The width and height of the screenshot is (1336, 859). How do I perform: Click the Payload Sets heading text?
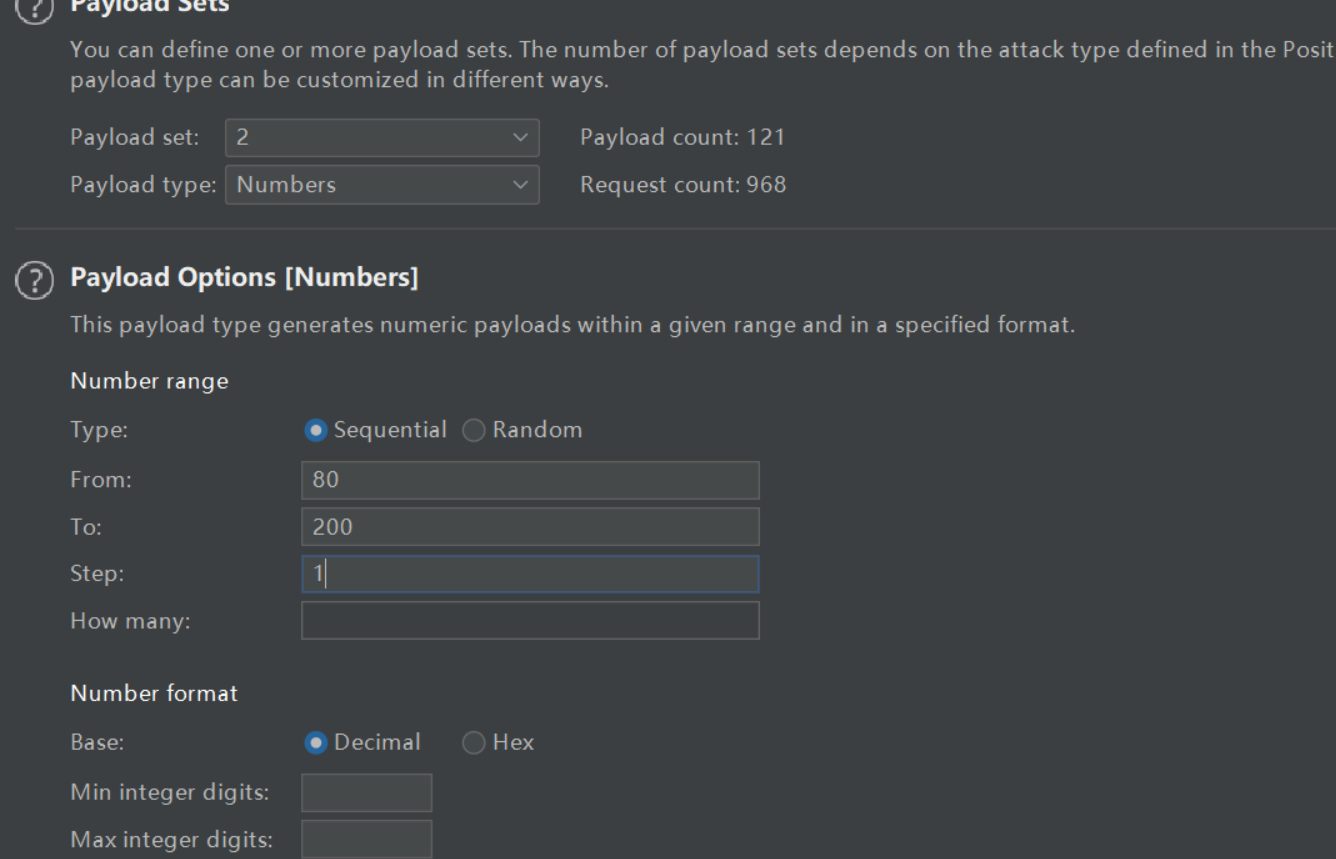pos(150,6)
